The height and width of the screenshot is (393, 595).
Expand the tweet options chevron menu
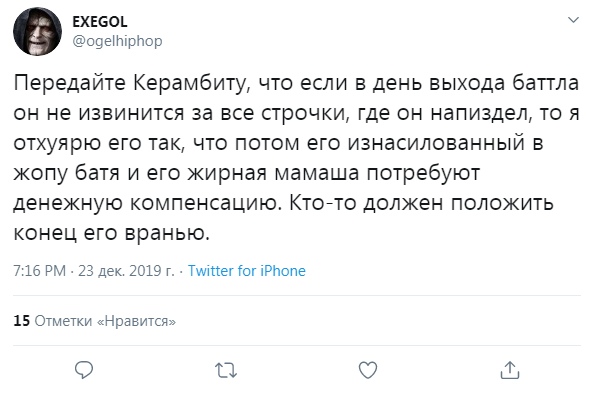573,19
